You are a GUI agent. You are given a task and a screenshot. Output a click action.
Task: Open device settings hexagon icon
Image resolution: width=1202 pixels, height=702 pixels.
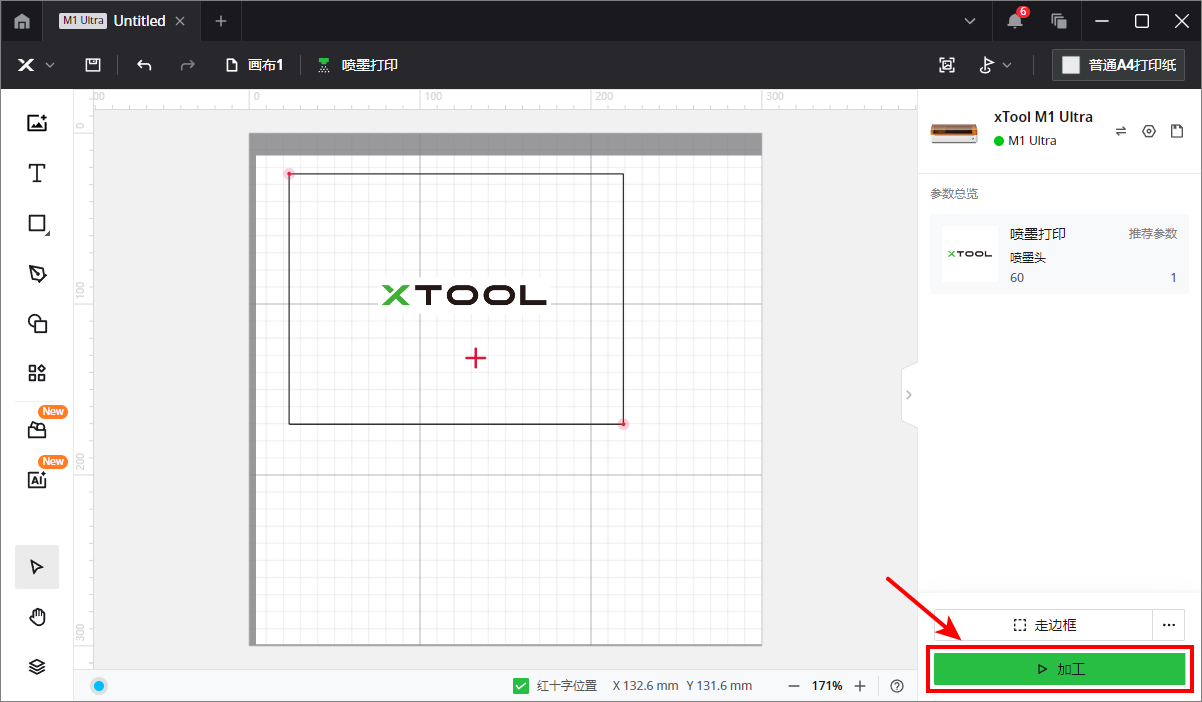click(1149, 131)
